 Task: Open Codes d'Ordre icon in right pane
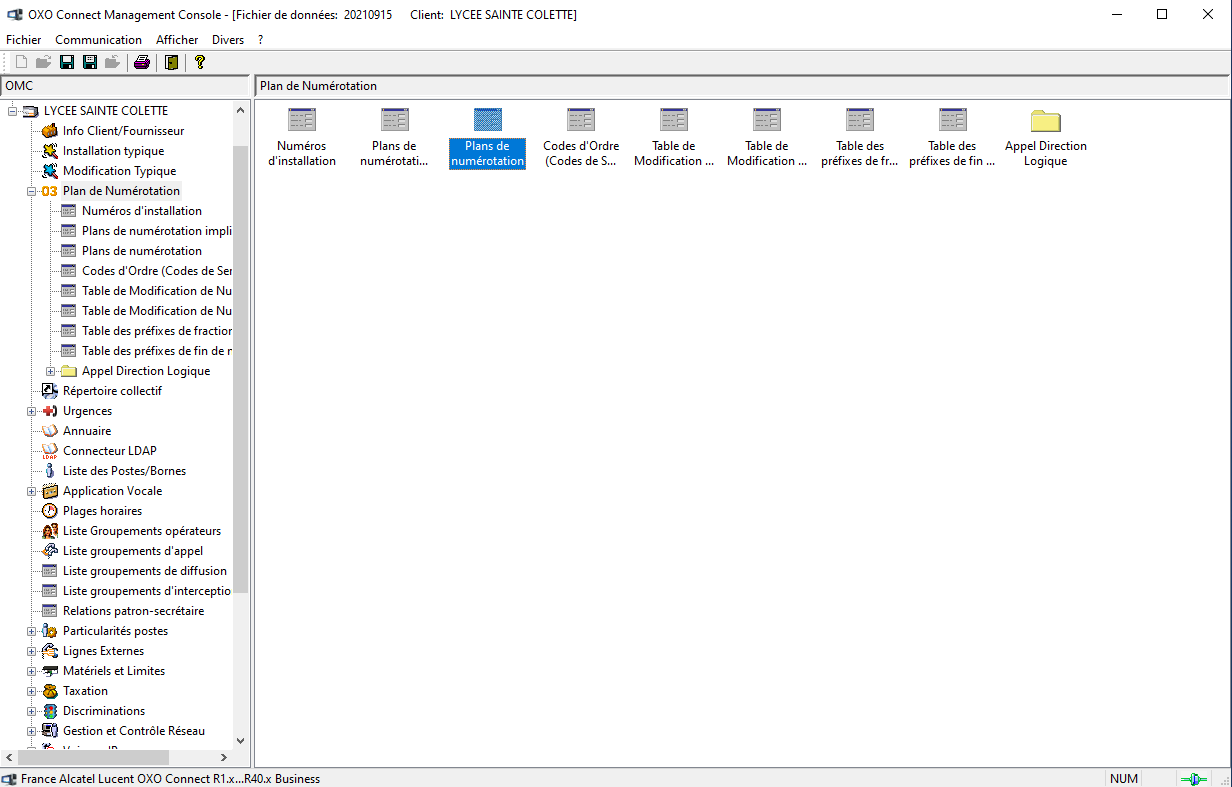tap(581, 121)
